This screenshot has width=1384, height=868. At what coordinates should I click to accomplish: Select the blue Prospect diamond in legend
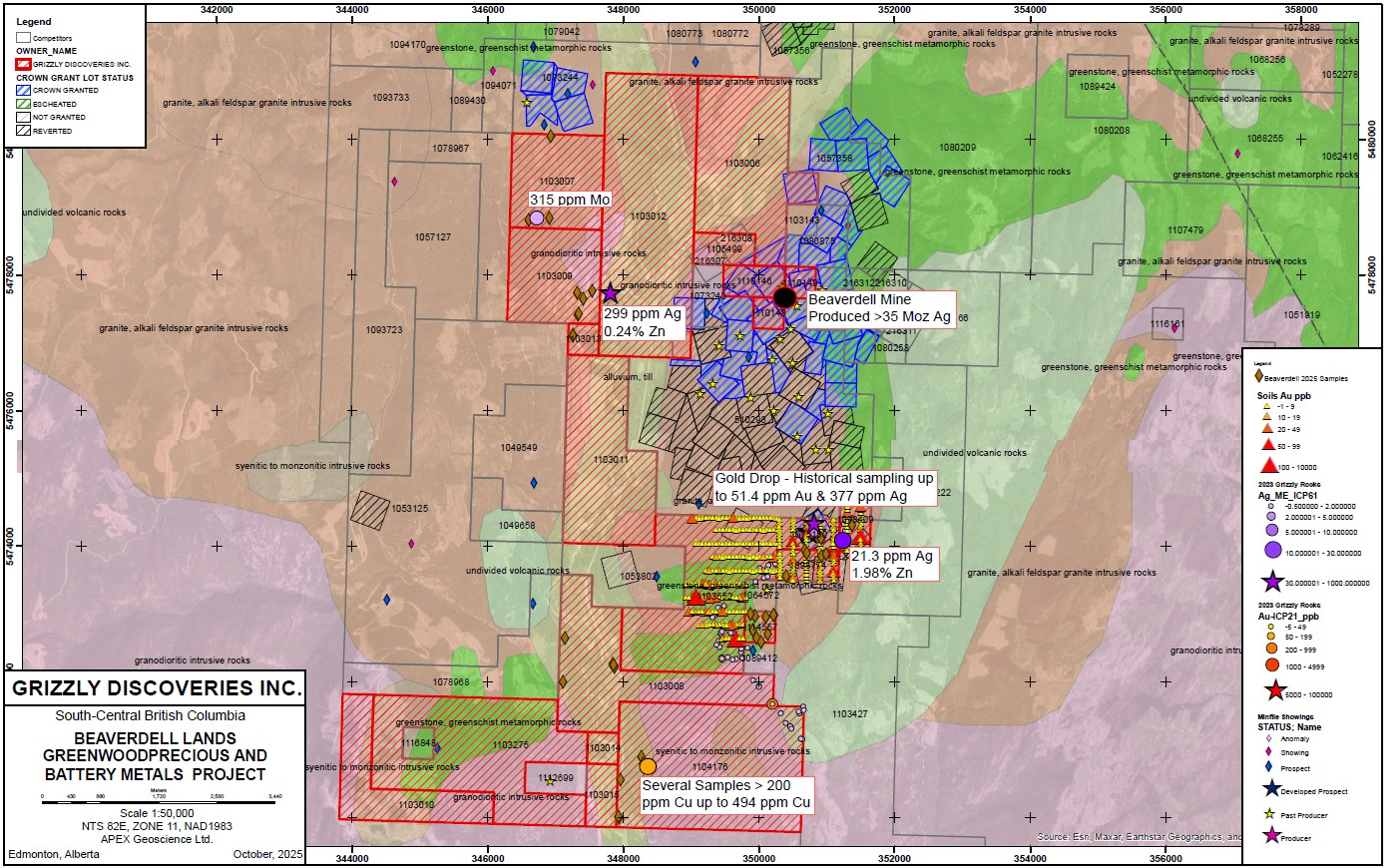(1268, 767)
